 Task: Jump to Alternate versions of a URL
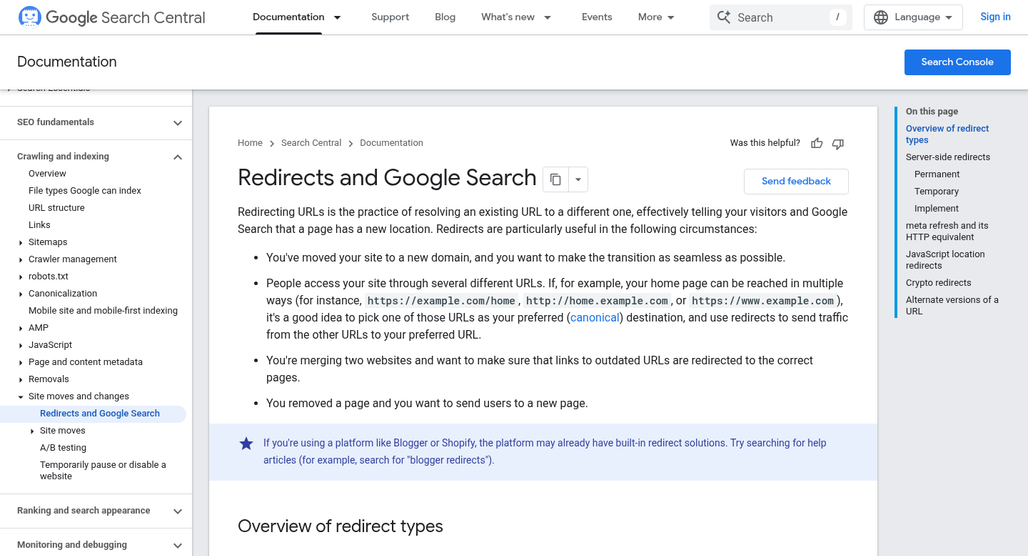pyautogui.click(x=952, y=306)
